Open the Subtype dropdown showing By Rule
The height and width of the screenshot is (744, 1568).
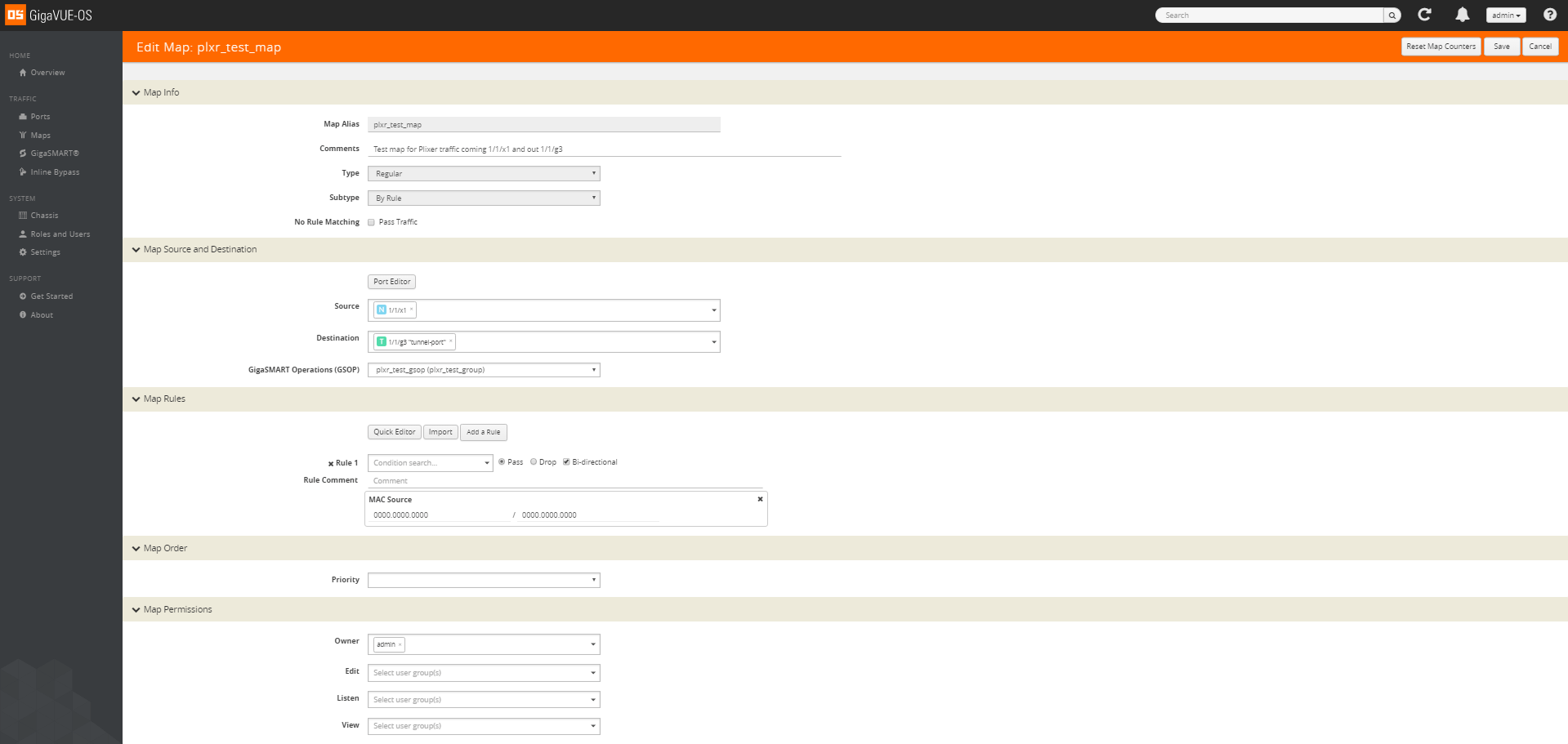484,198
